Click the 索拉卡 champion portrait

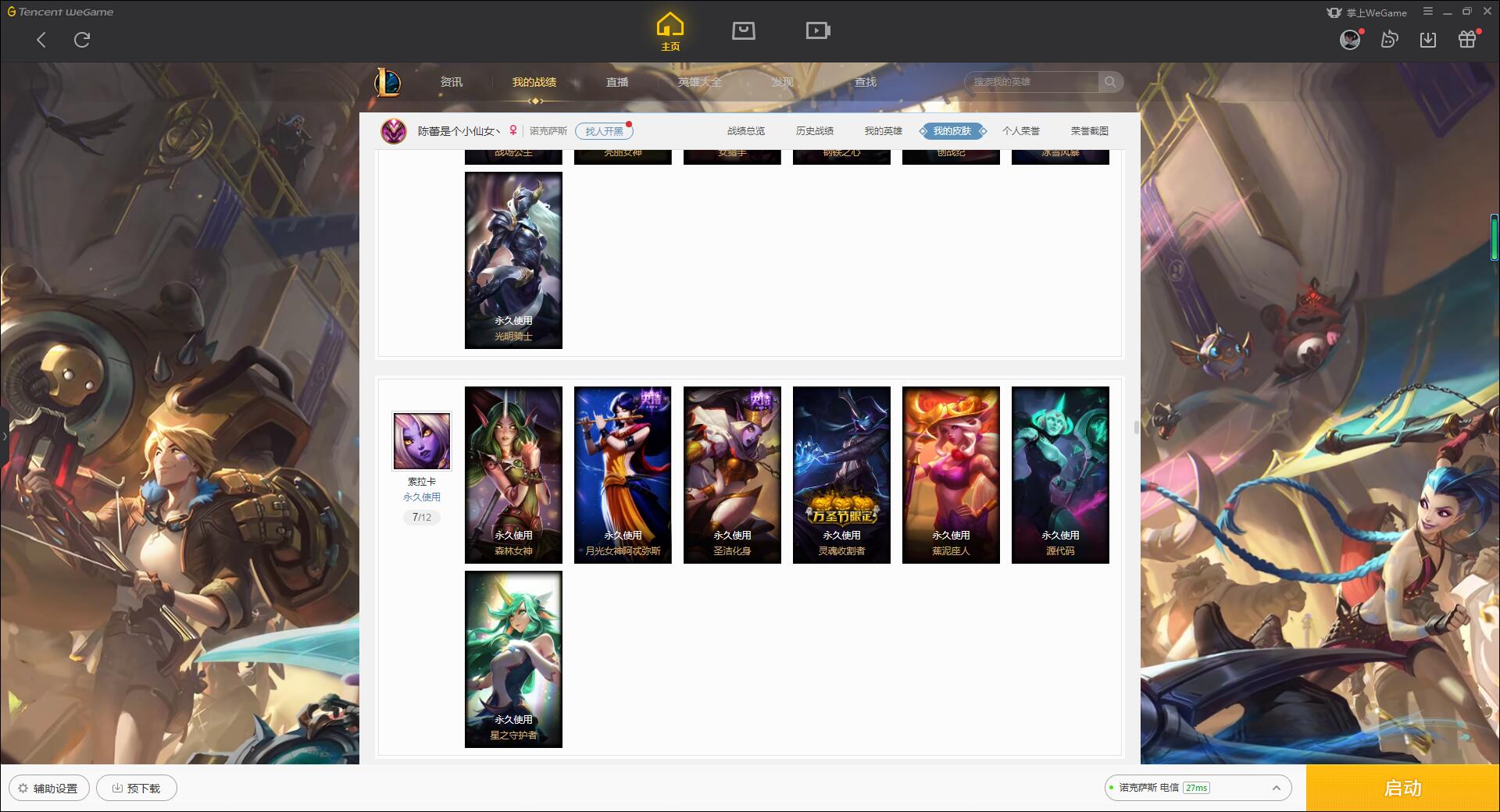tap(422, 441)
